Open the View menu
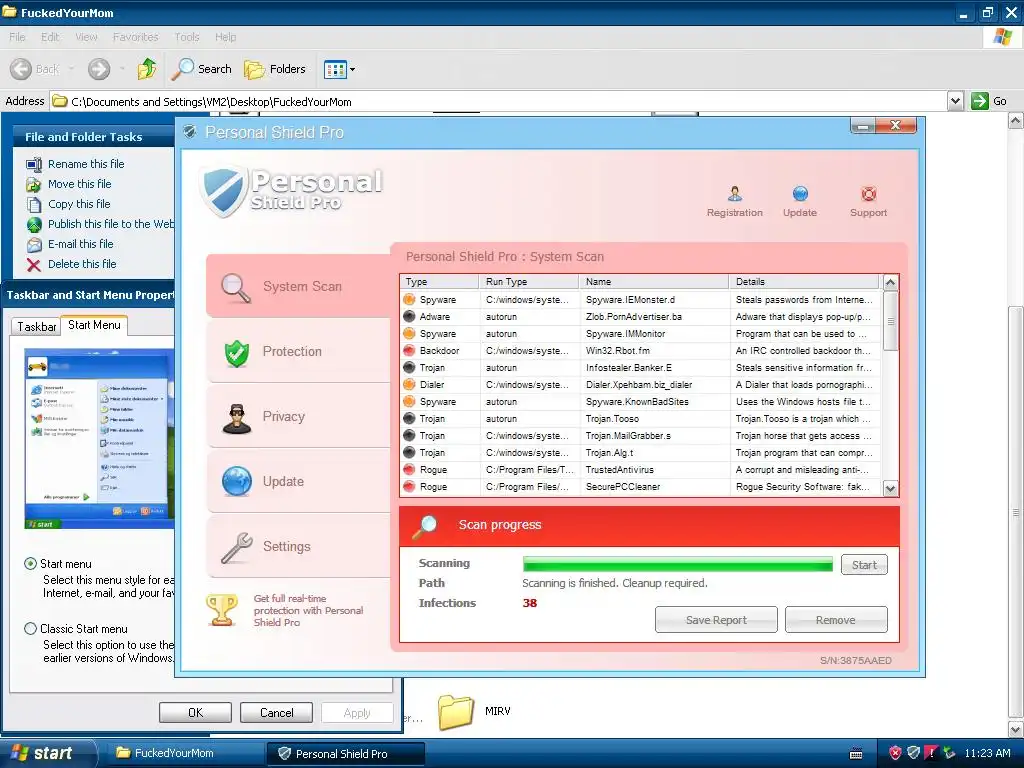The width and height of the screenshot is (1024, 768). 86,37
